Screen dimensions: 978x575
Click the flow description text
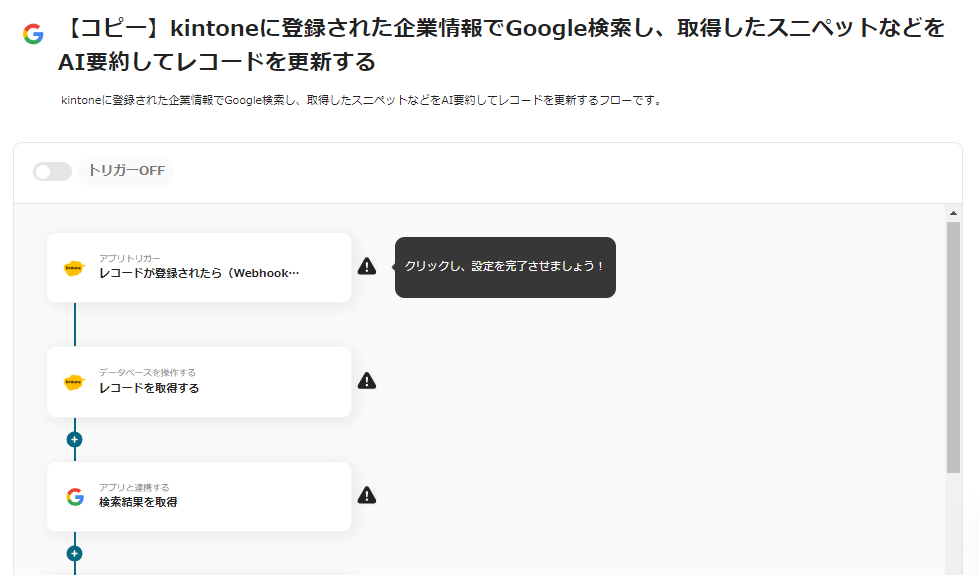361,101
